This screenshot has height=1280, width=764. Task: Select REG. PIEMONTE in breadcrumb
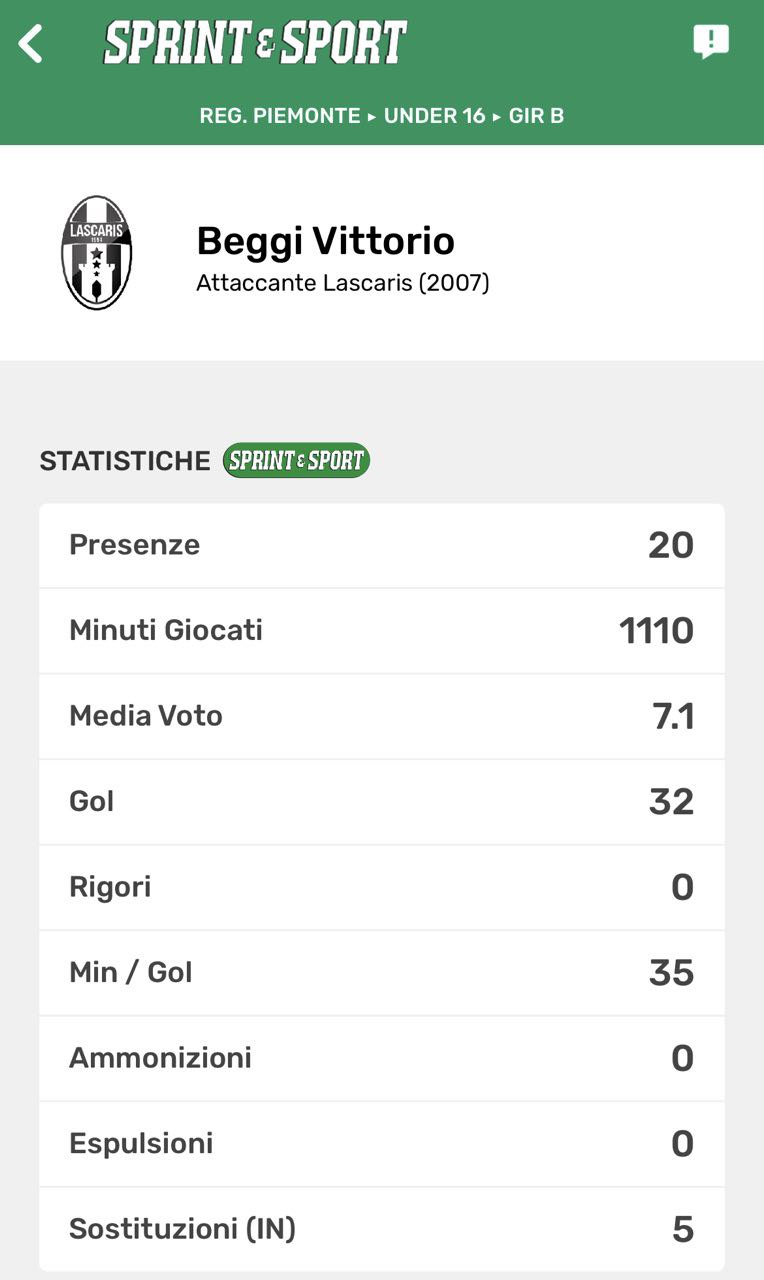coord(280,116)
